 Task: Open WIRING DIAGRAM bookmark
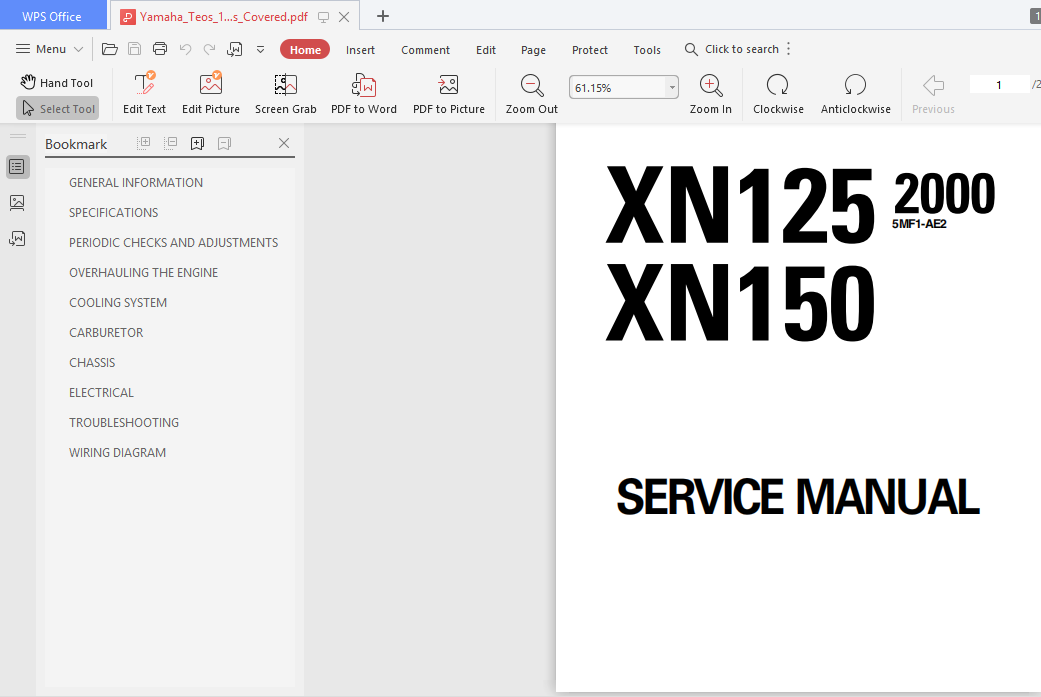pyautogui.click(x=118, y=452)
